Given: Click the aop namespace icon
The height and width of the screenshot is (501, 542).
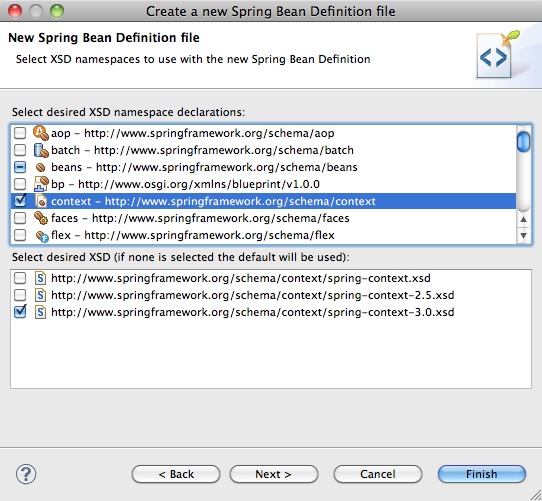Looking at the screenshot, I should click(40, 133).
